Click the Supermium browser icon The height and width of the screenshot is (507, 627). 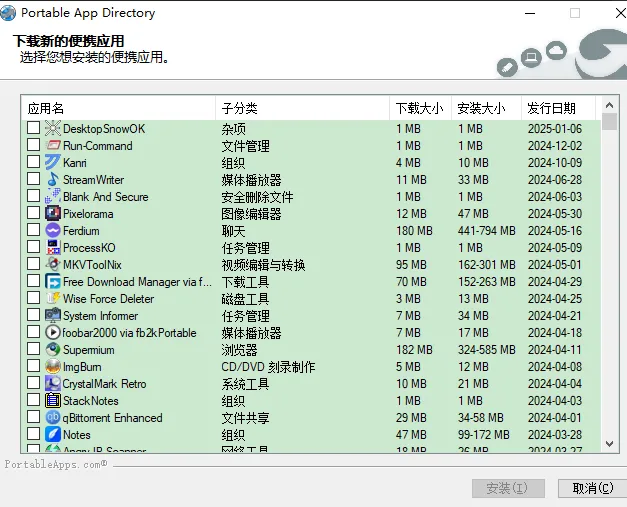tap(53, 349)
